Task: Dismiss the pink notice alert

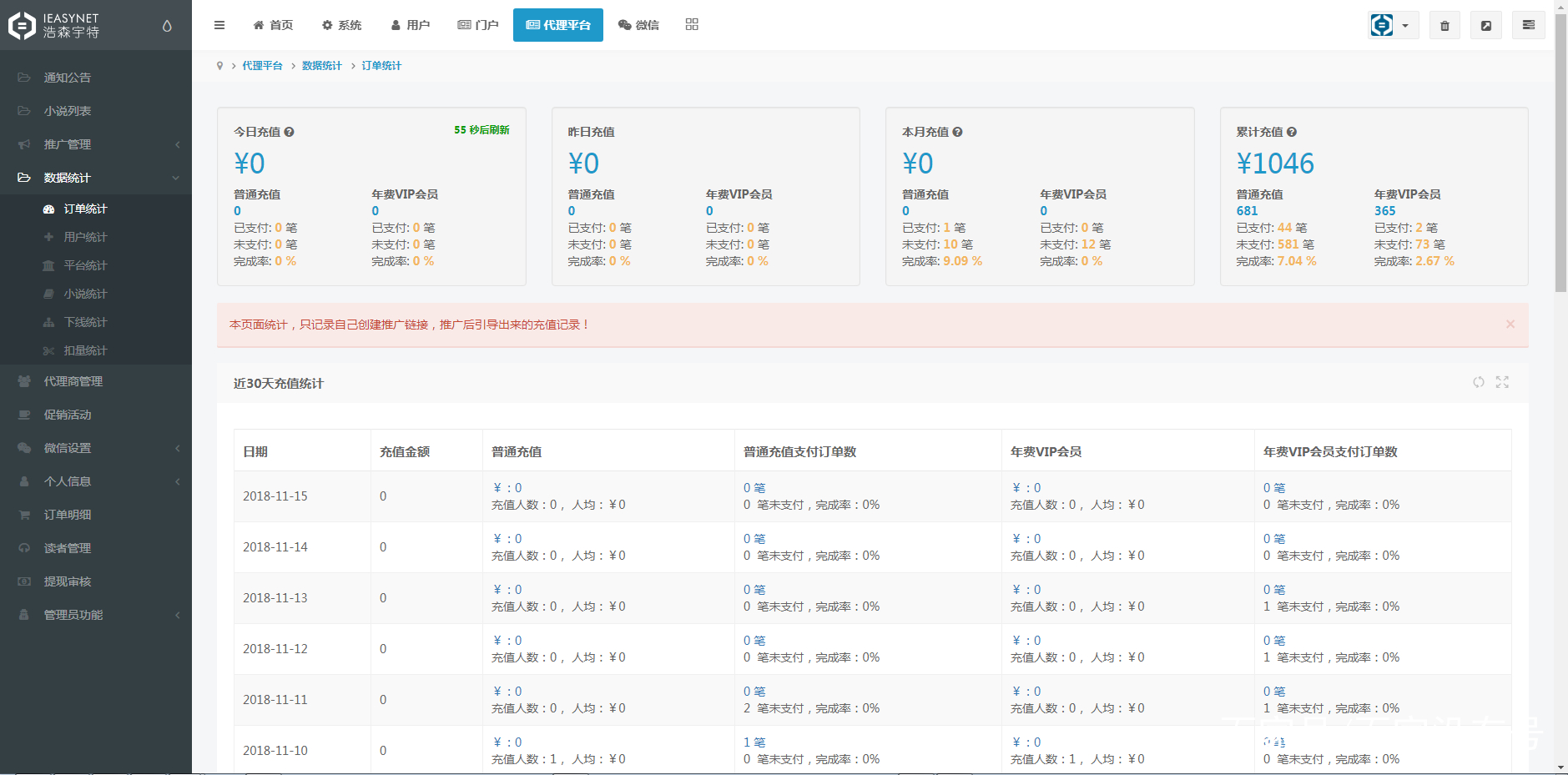Action: point(1510,325)
